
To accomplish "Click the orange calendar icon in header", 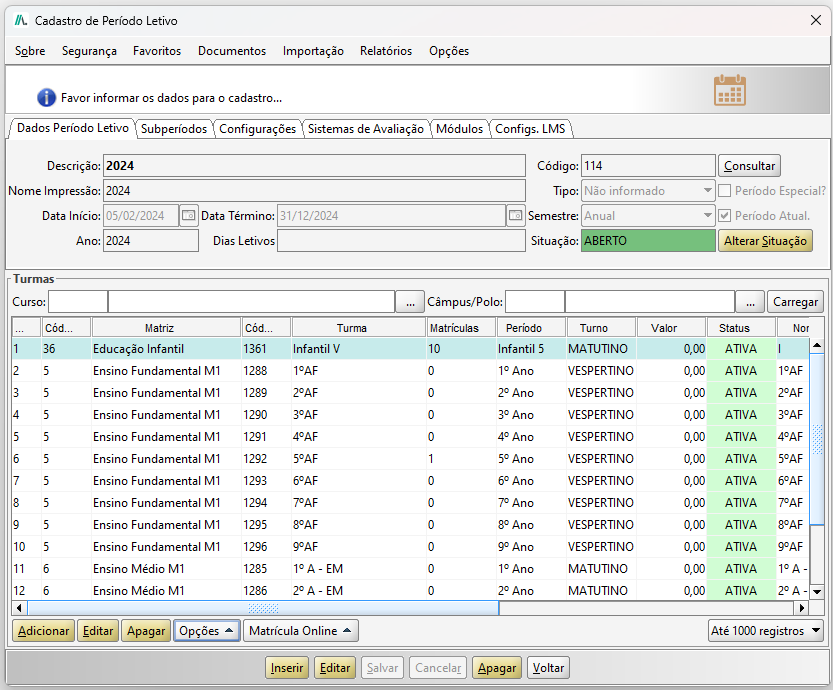I will [729, 91].
